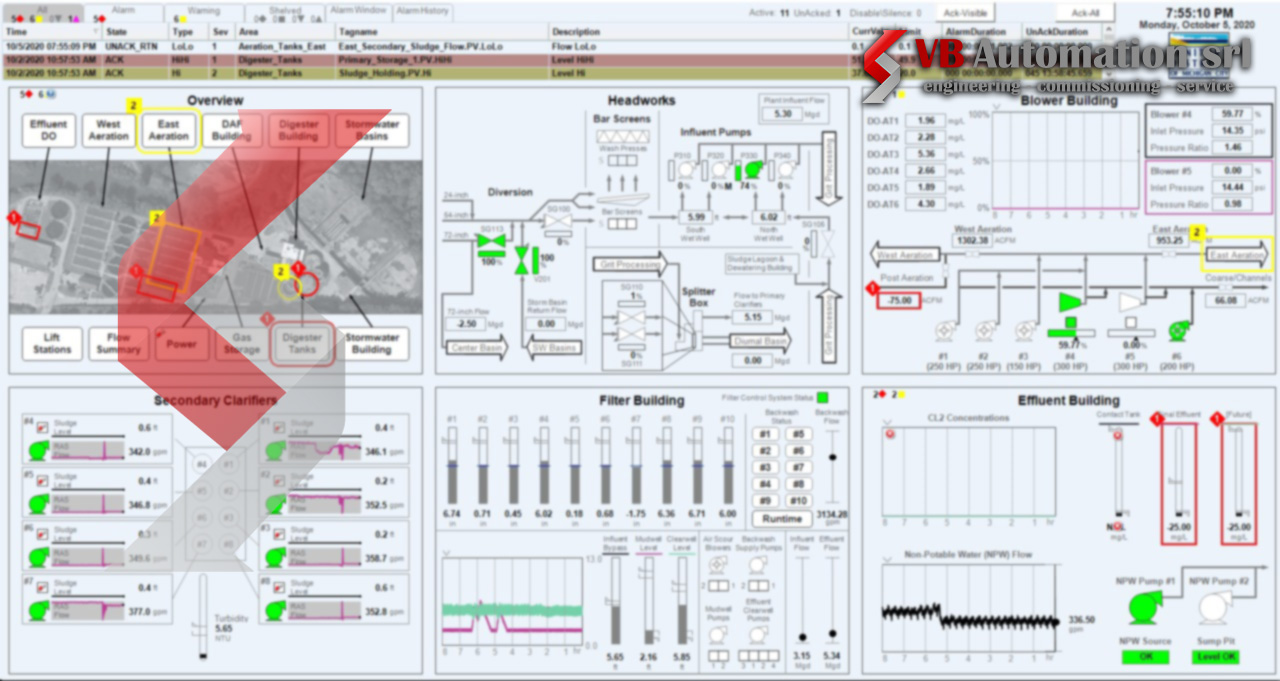Click the Backwash Flow slider indicator
The height and width of the screenshot is (681, 1280).
833,456
